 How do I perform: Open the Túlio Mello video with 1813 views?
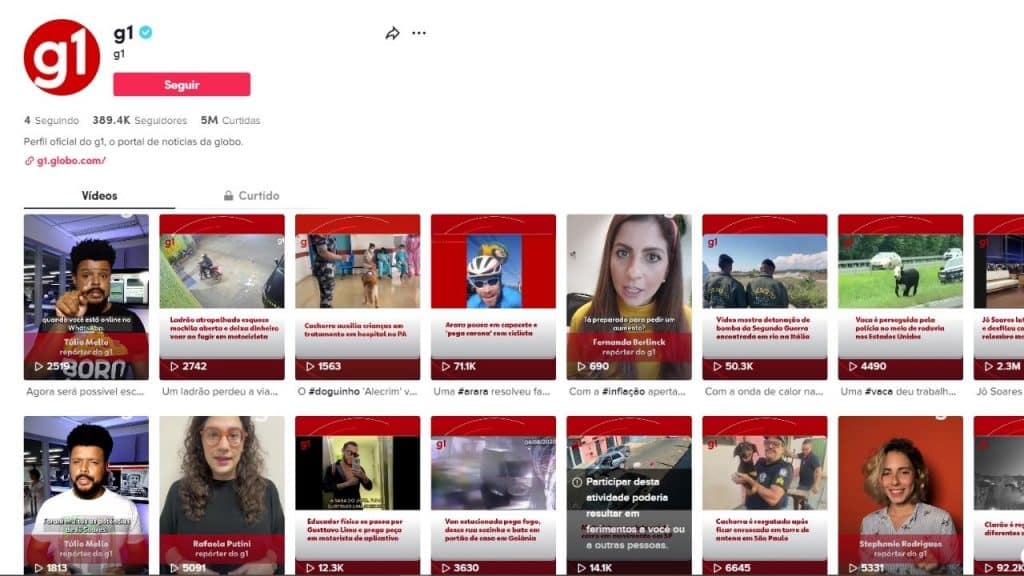[86, 495]
